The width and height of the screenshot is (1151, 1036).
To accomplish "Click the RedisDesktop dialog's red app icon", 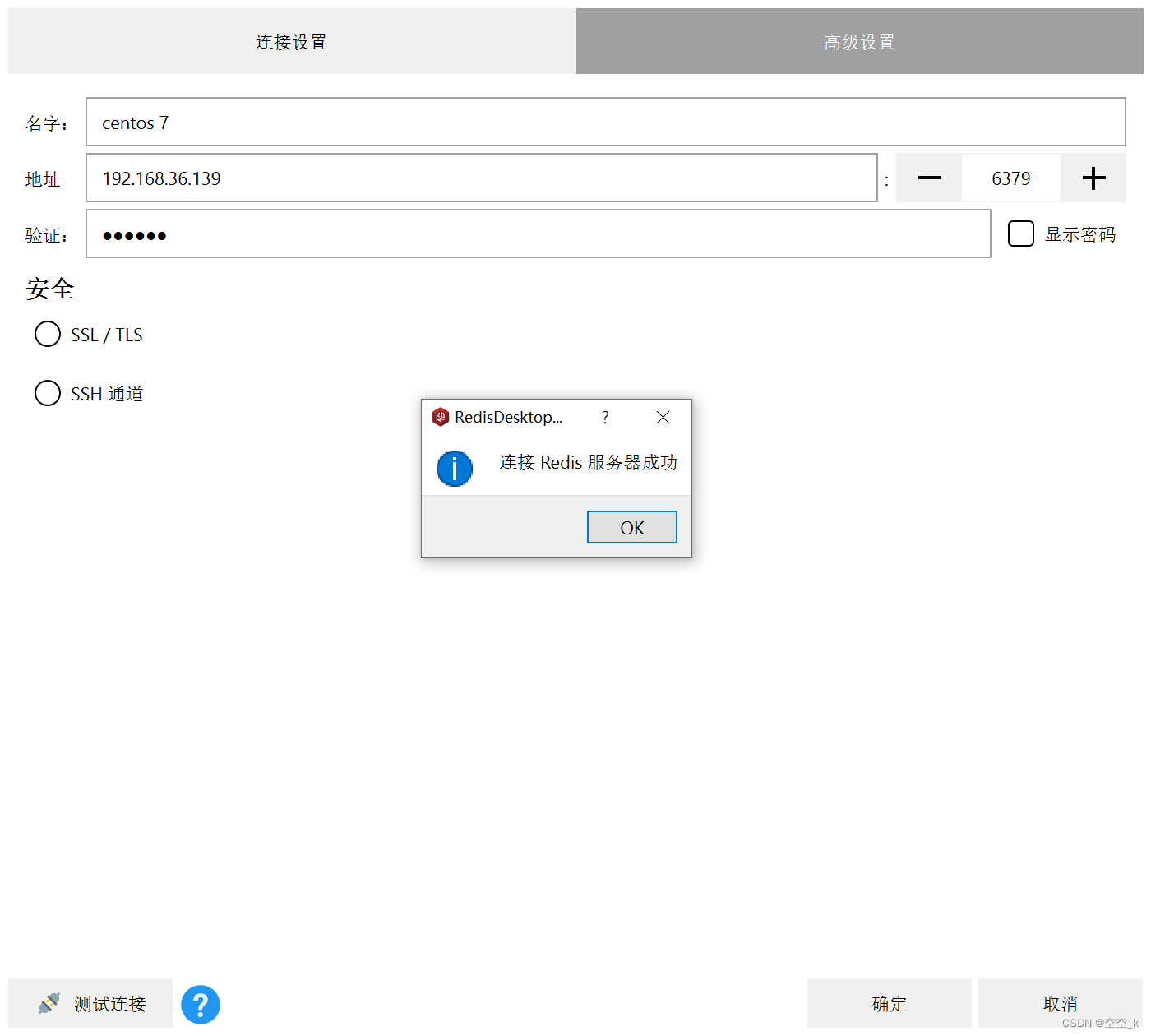I will (441, 417).
